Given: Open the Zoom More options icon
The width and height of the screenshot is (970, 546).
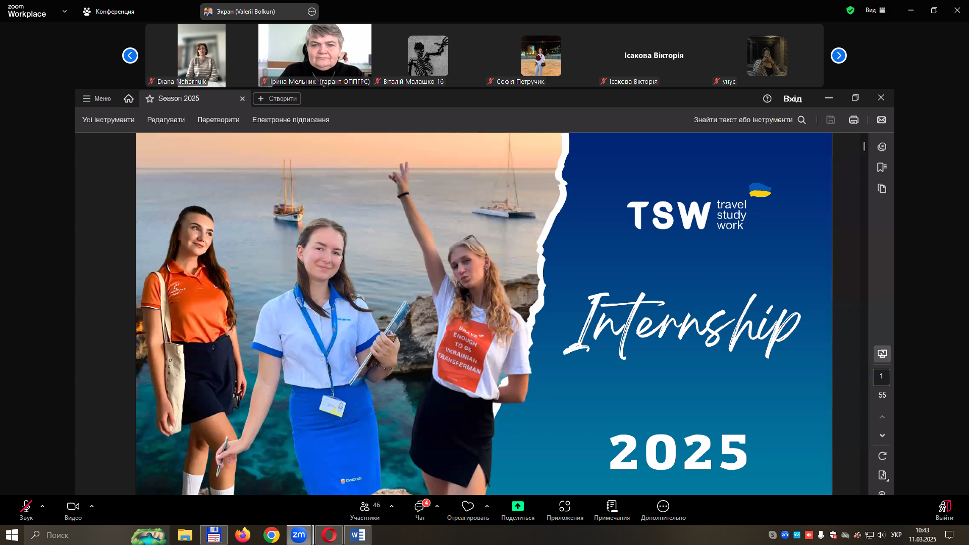Looking at the screenshot, I should (x=663, y=506).
